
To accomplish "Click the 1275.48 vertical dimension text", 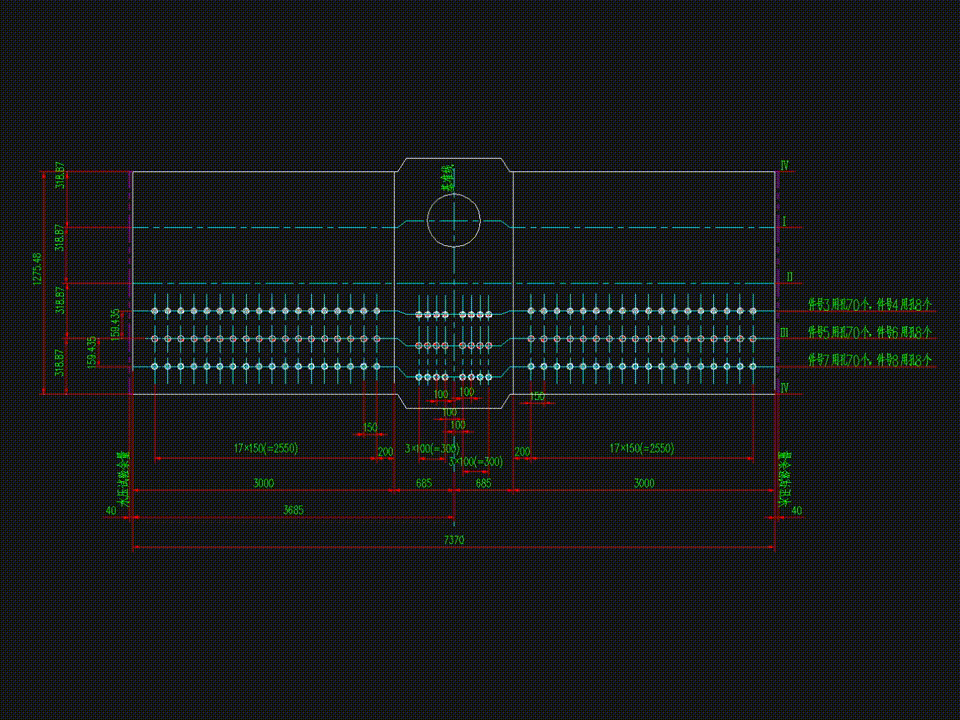I will tap(37, 270).
